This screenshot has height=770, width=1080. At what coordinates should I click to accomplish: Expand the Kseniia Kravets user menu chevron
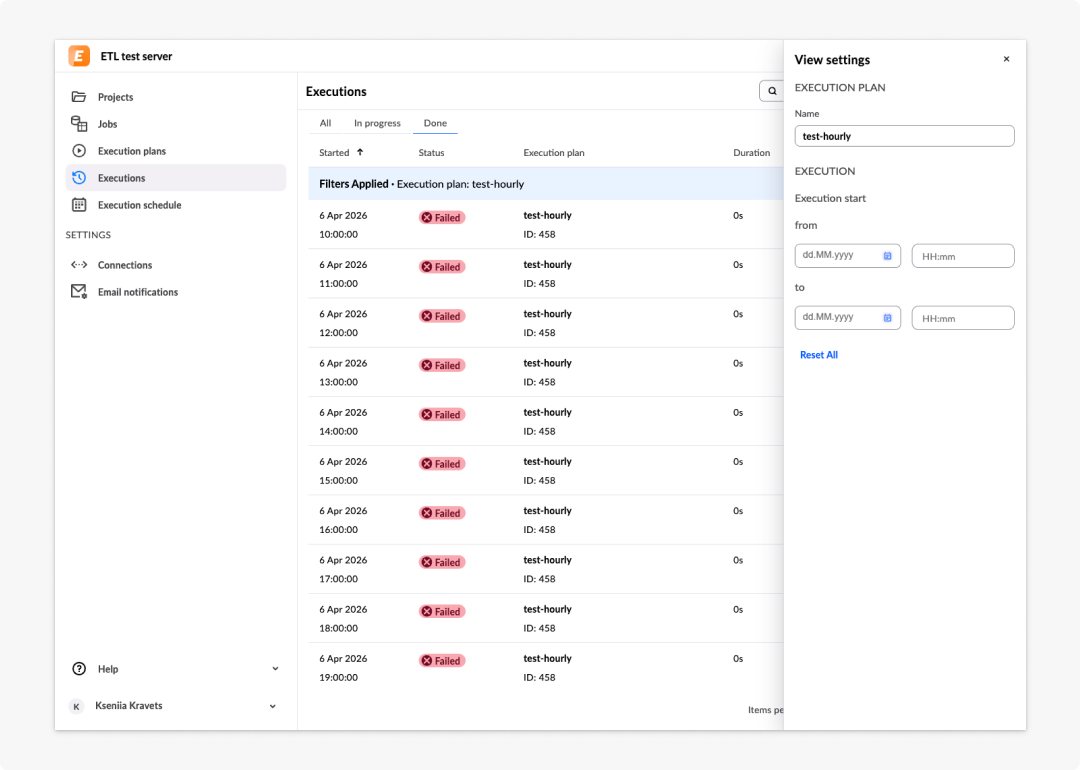(x=273, y=706)
